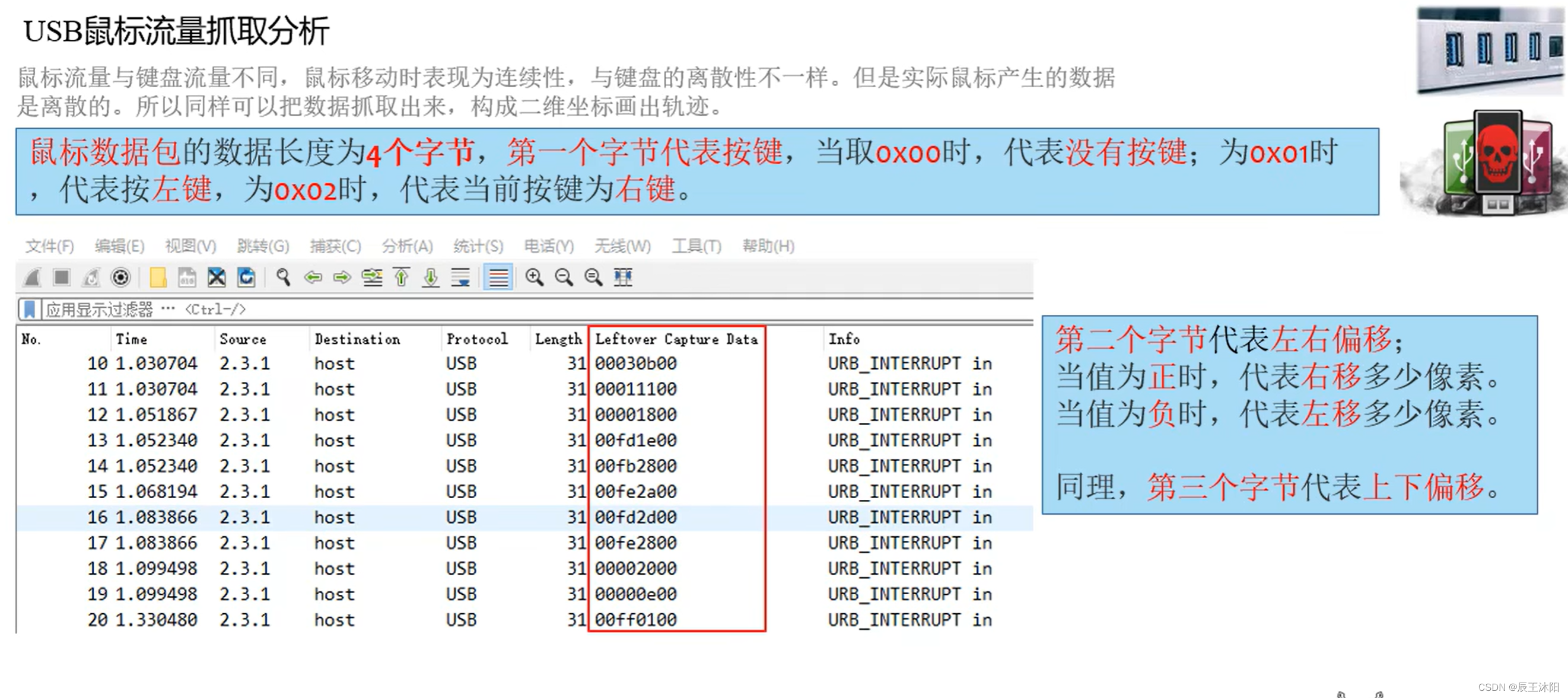The image size is (1568, 698).
Task: Select highlighted packet 16 data 00fd2d00
Action: tap(524, 518)
